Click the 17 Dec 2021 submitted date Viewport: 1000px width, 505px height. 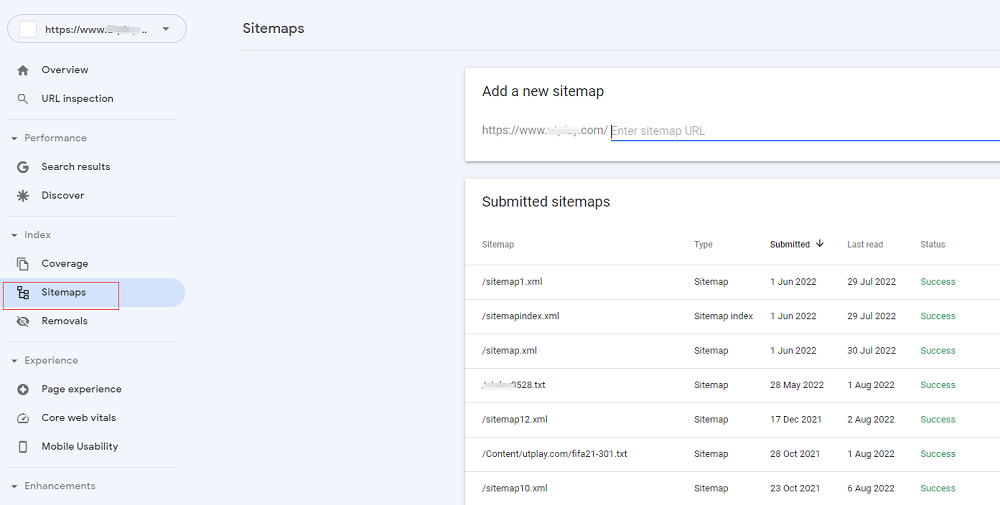[795, 420]
